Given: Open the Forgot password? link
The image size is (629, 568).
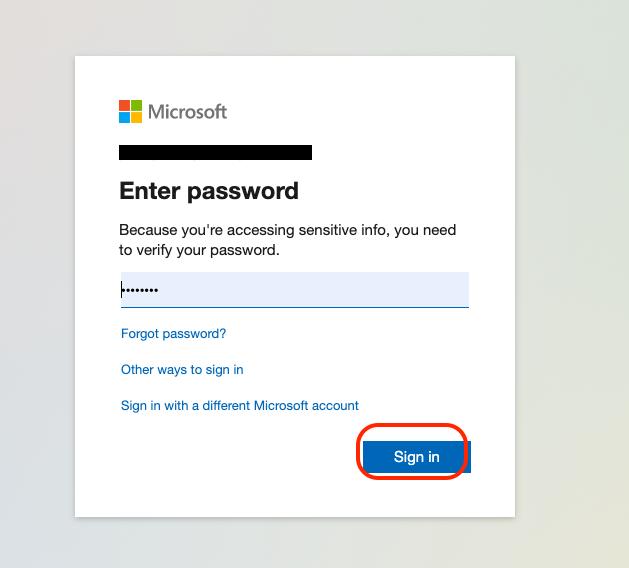Looking at the screenshot, I should [x=173, y=334].
